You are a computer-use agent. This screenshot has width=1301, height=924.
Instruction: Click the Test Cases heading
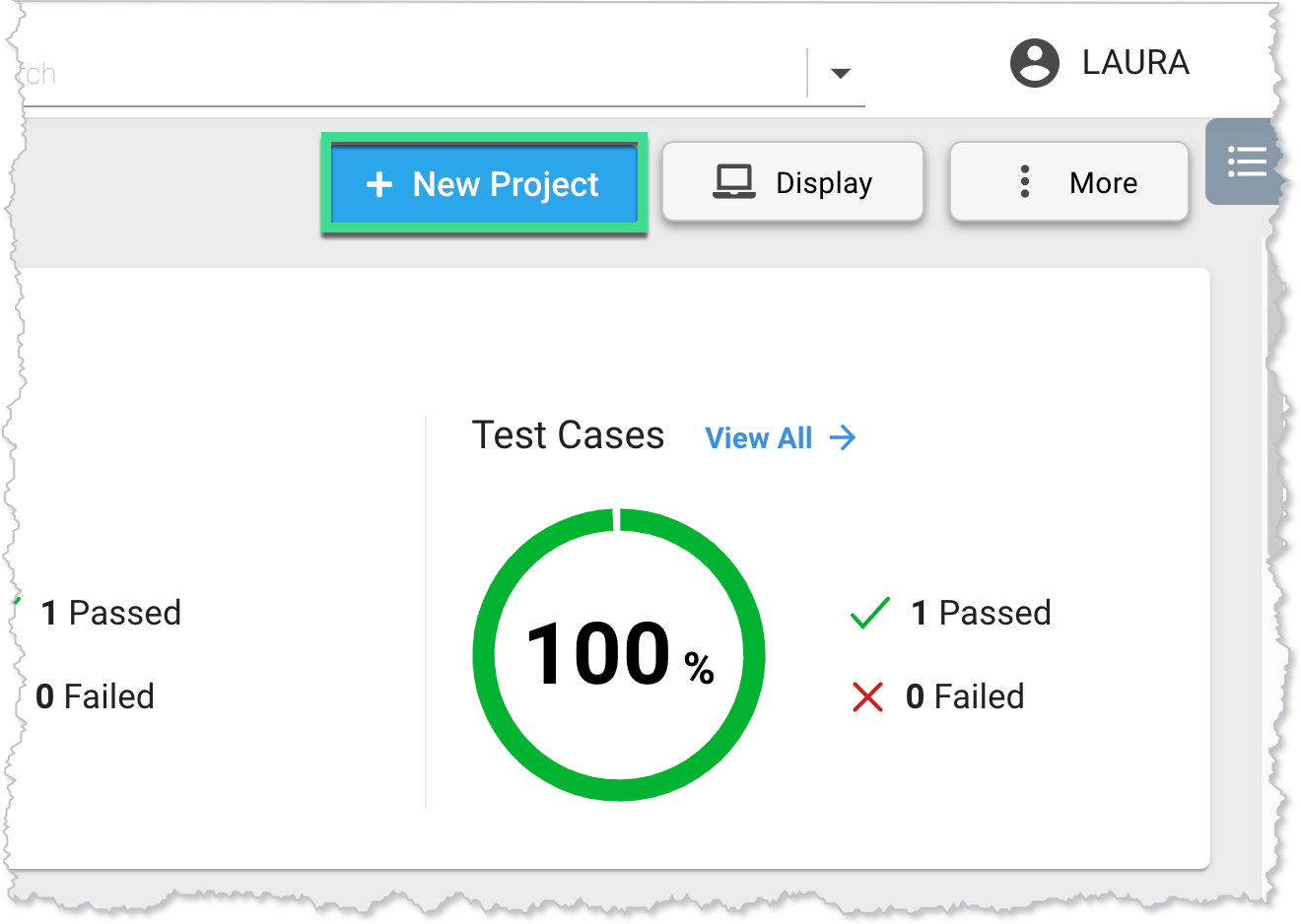tap(568, 435)
